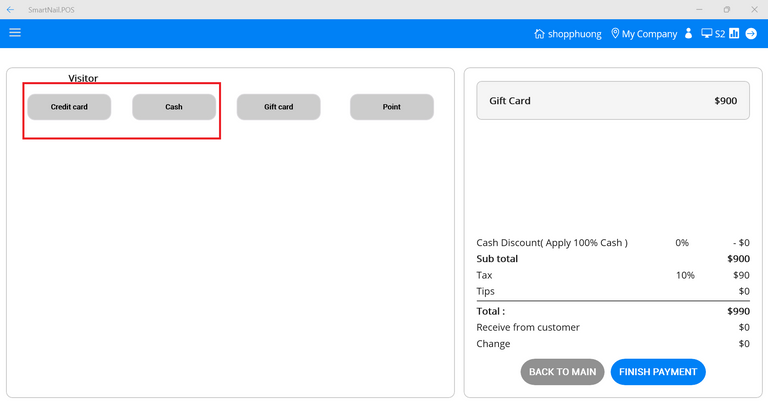The height and width of the screenshot is (402, 768).
Task: Click the location pin icon
Action: tap(615, 34)
